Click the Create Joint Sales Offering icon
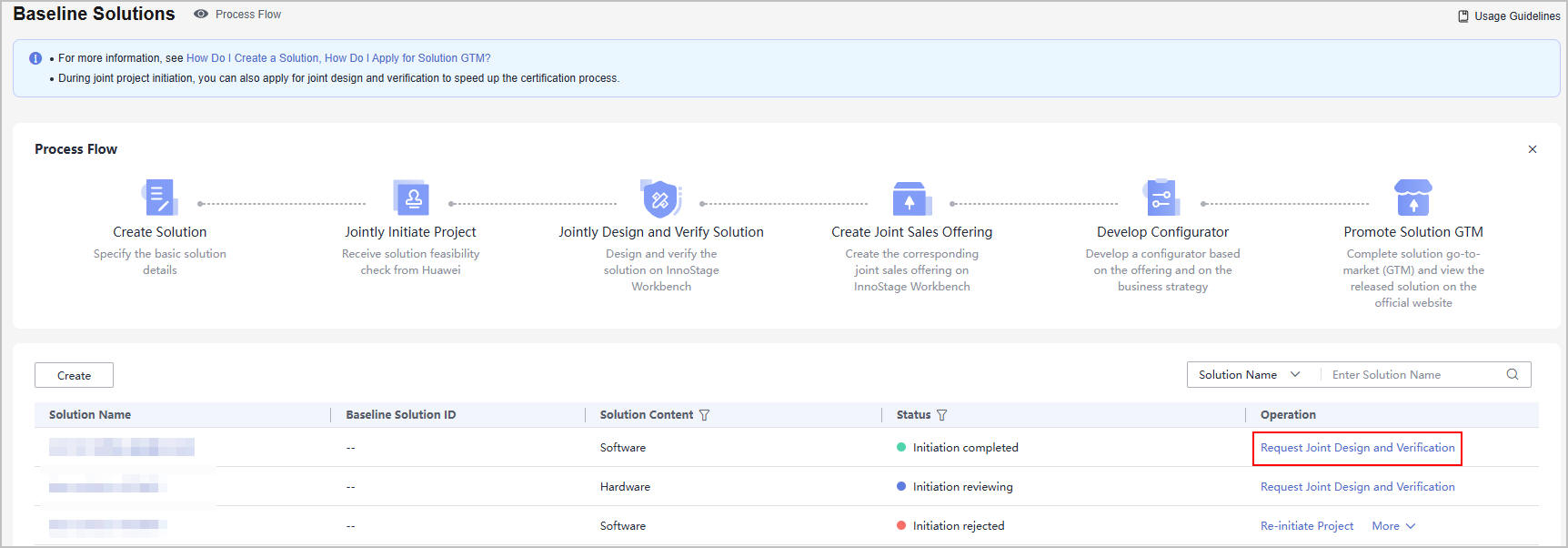This screenshot has width=1568, height=548. click(x=910, y=198)
